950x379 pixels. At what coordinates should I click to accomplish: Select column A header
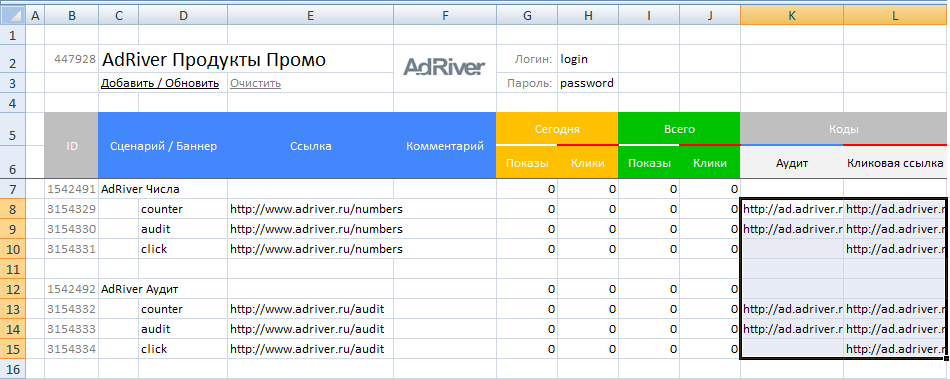coord(35,16)
